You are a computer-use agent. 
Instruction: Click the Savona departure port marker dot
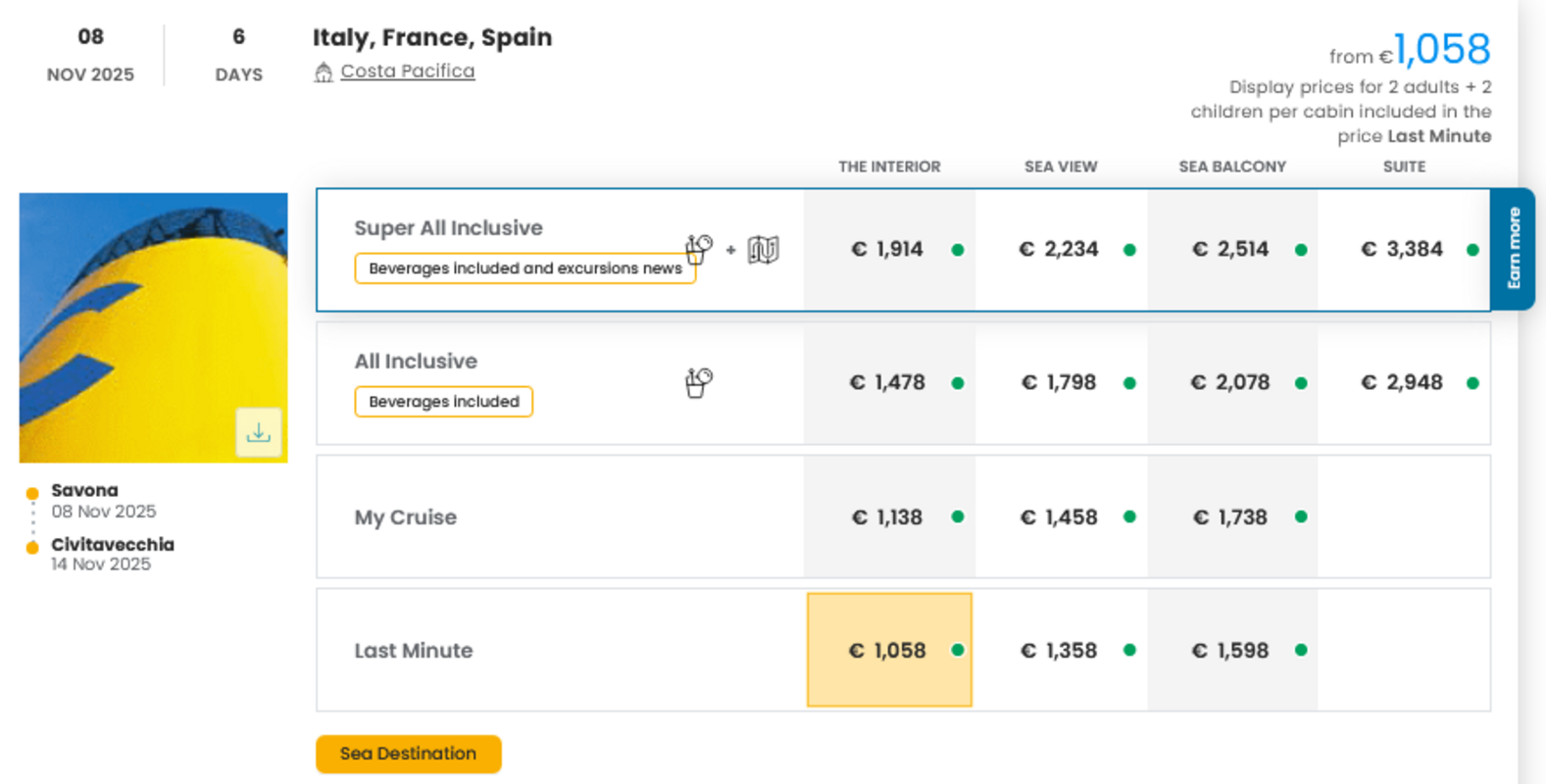(32, 493)
